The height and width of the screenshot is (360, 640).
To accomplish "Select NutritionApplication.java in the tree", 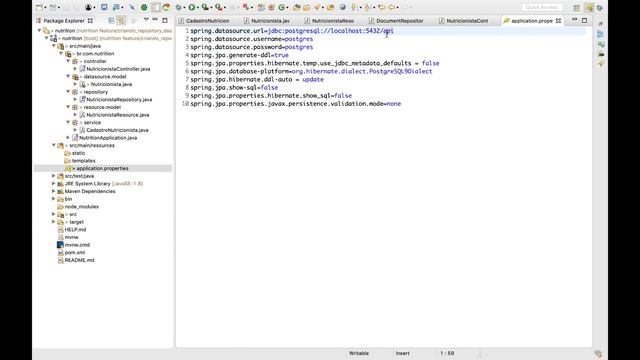I will click(108, 138).
